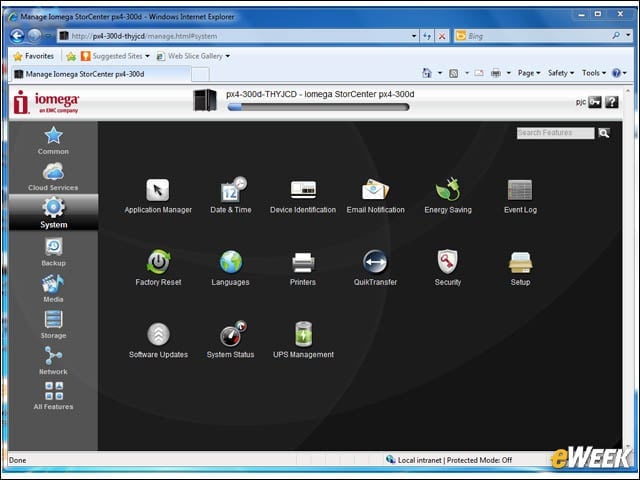
Task: Click the Read Mail icon
Action: click(x=479, y=73)
